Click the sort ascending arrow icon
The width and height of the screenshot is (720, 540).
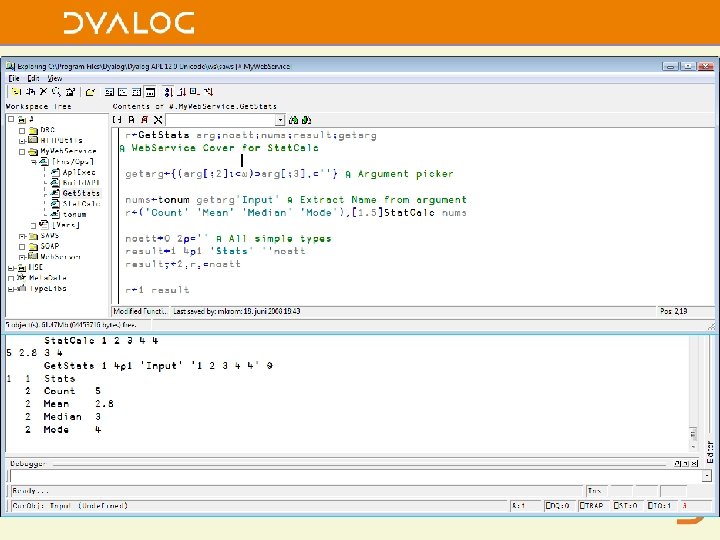pos(169,92)
